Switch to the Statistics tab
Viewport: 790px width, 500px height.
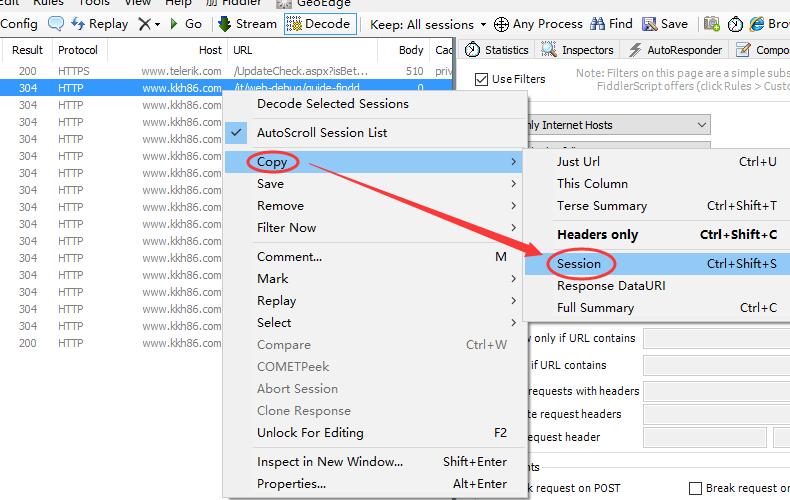pos(496,50)
